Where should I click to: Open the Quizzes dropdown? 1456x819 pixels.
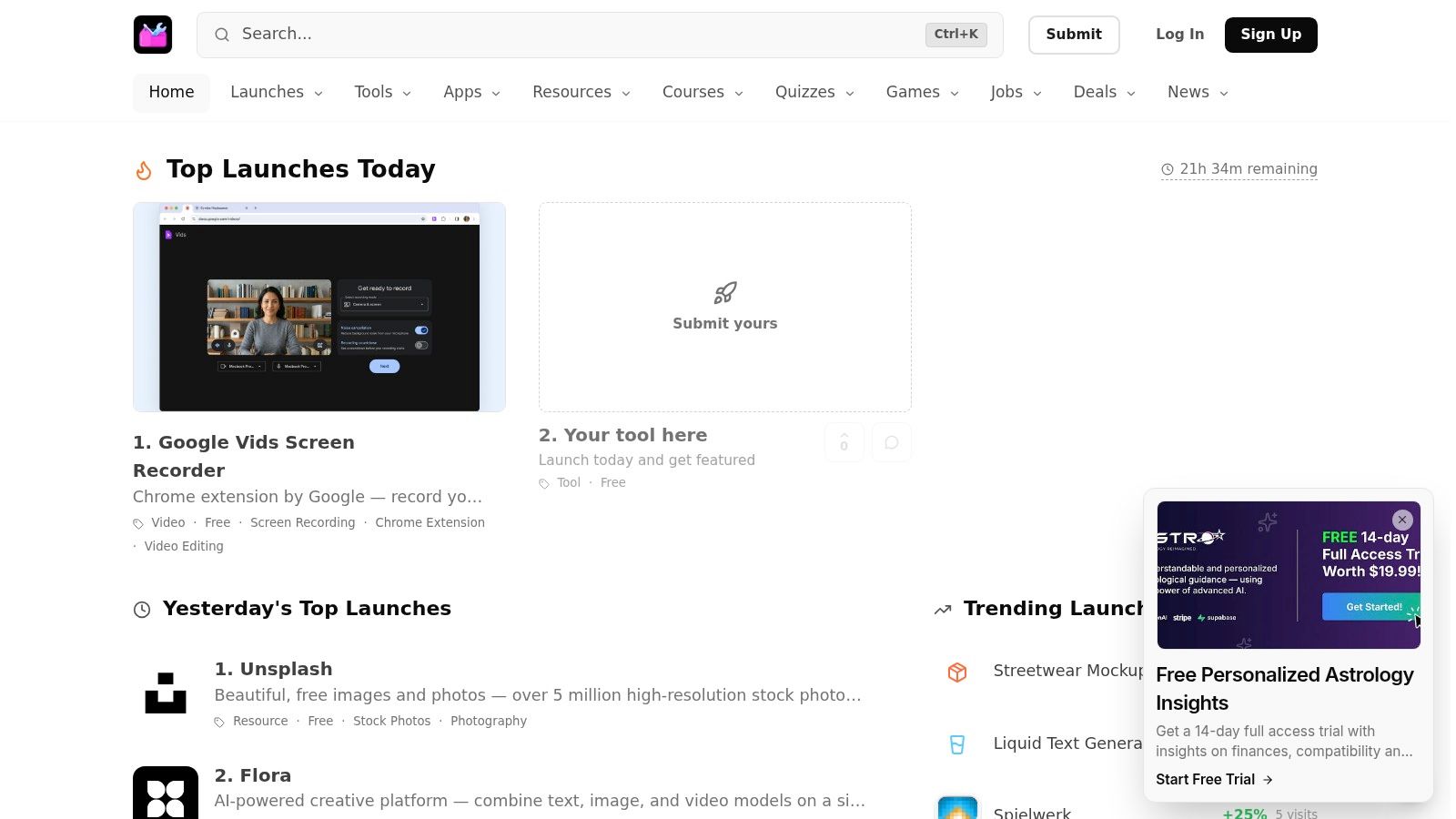pos(814,93)
